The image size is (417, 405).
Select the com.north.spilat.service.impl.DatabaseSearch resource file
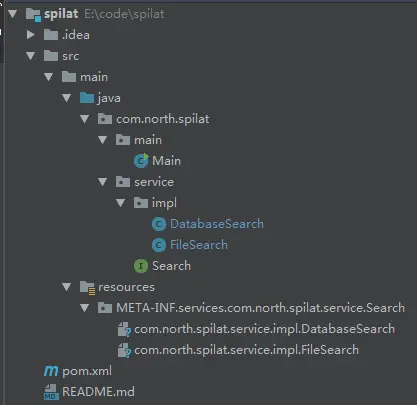tap(256, 329)
